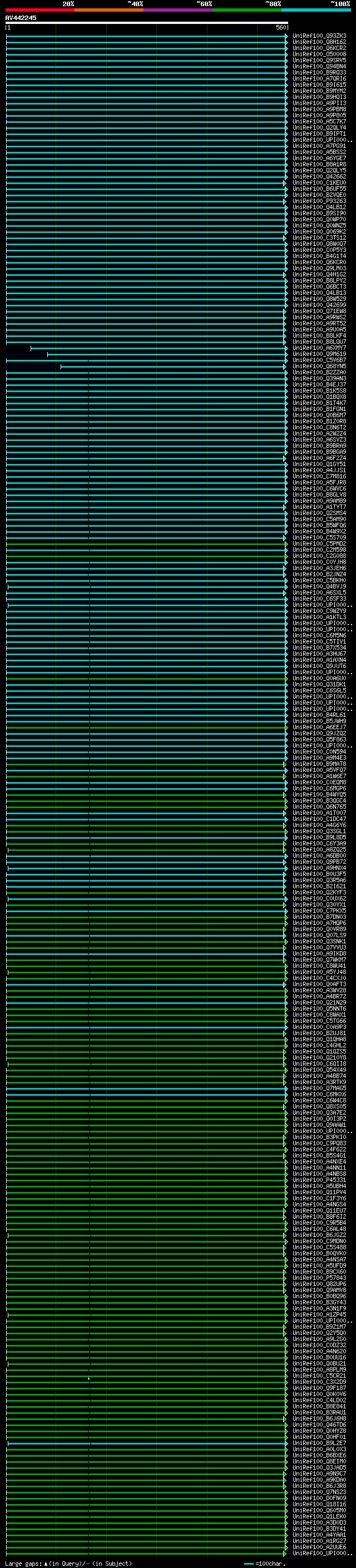
Task: Select the UniRef100_B9I6I5 label
Action: 319,85
